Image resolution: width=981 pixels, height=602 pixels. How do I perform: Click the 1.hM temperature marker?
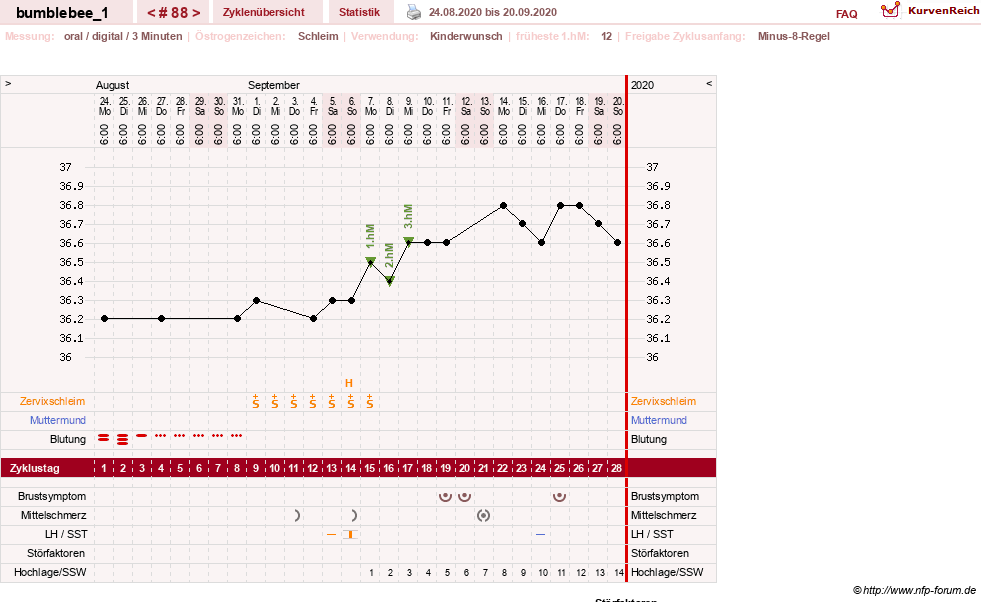[x=370, y=261]
